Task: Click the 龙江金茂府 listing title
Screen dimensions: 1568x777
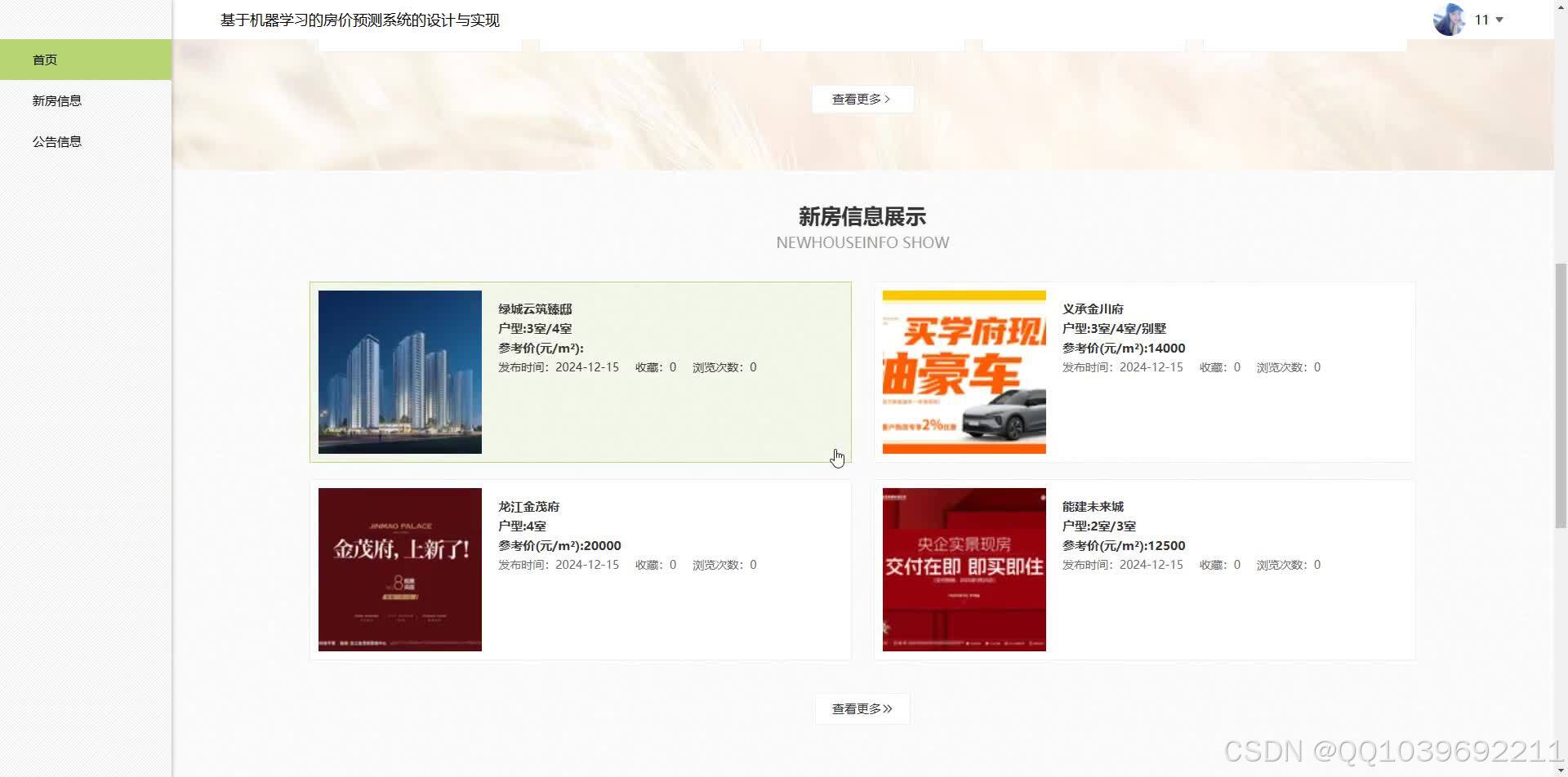Action: 528,507
